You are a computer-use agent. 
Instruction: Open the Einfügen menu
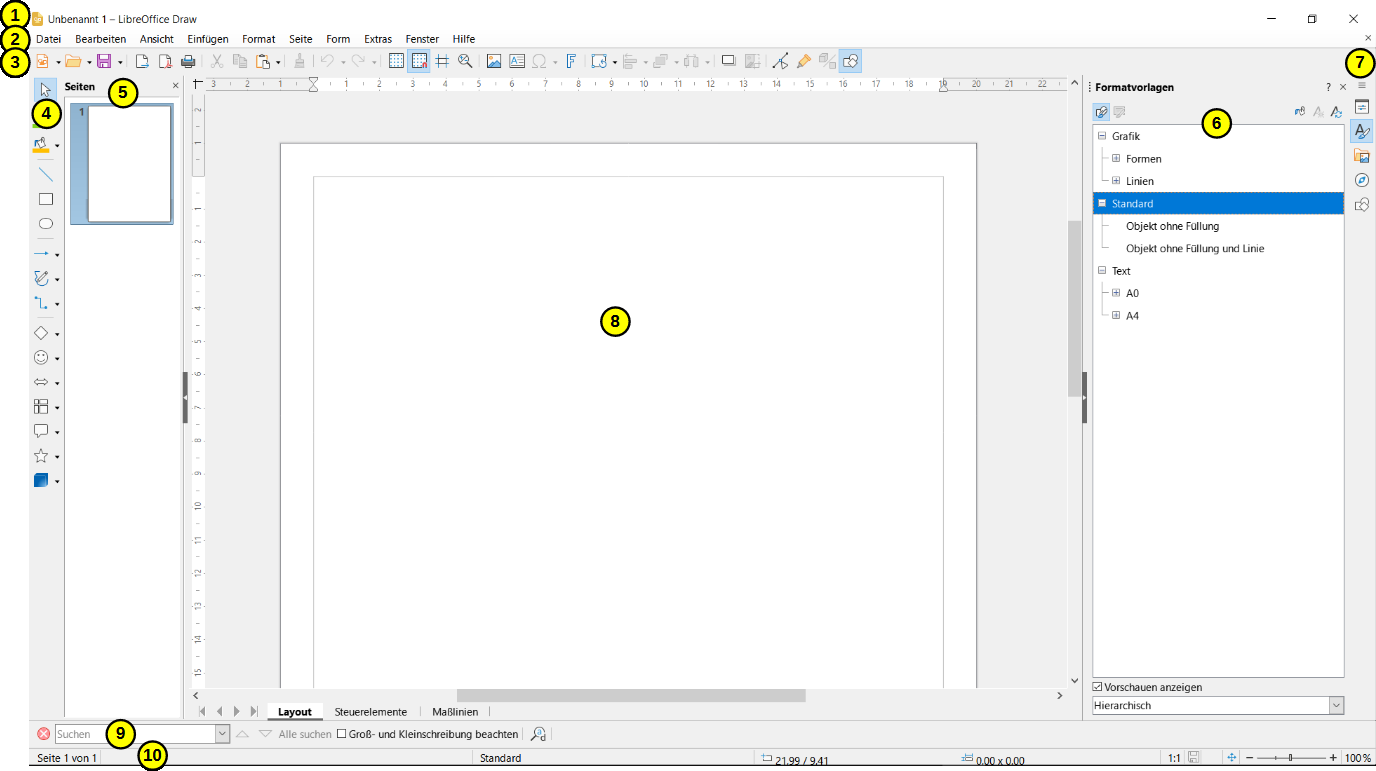tap(208, 39)
